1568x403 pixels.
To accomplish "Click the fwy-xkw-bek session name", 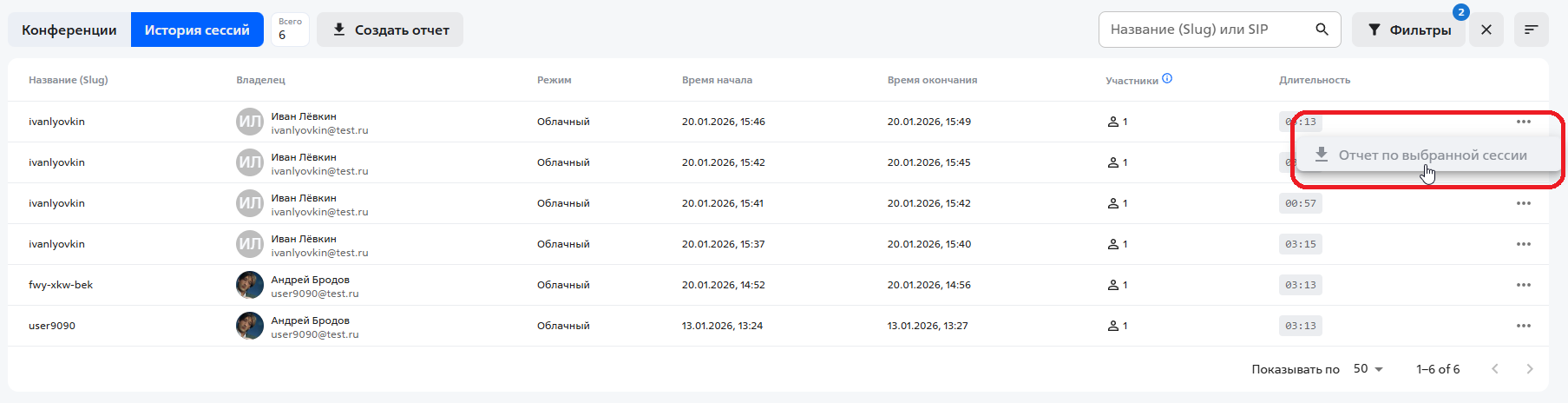I will [x=61, y=285].
